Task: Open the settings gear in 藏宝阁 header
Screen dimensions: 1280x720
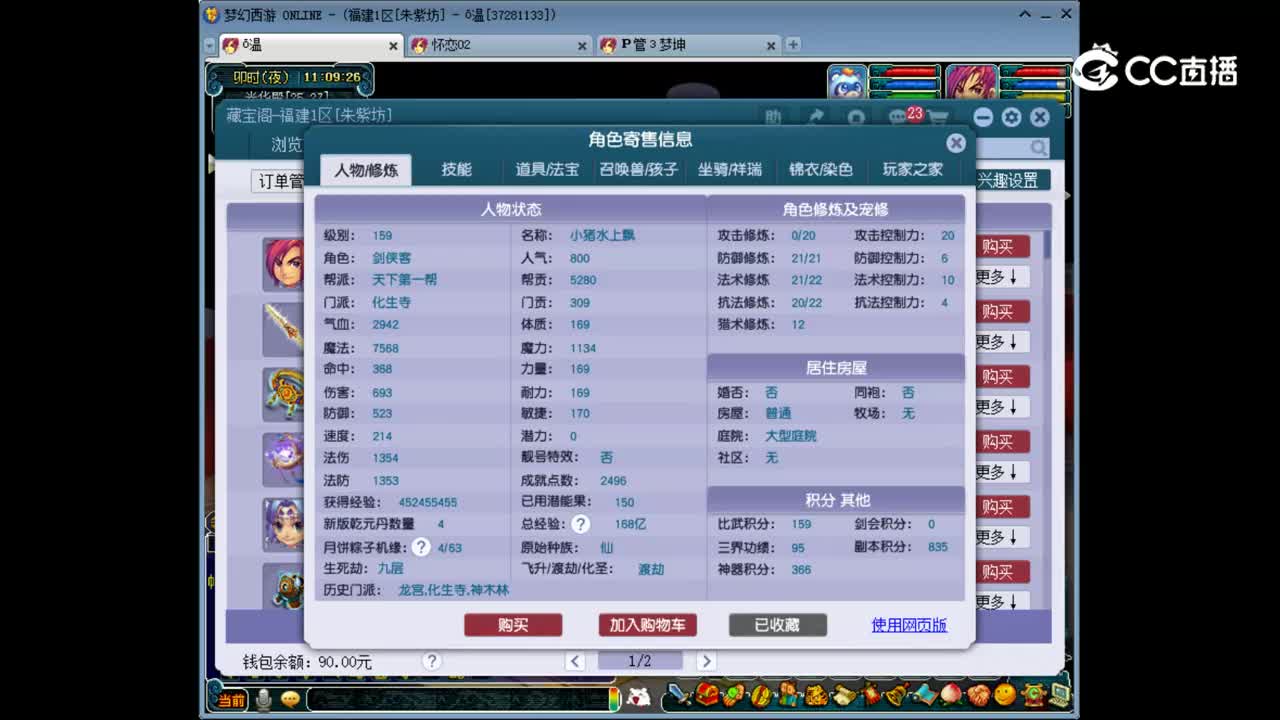Action: 1011,117
